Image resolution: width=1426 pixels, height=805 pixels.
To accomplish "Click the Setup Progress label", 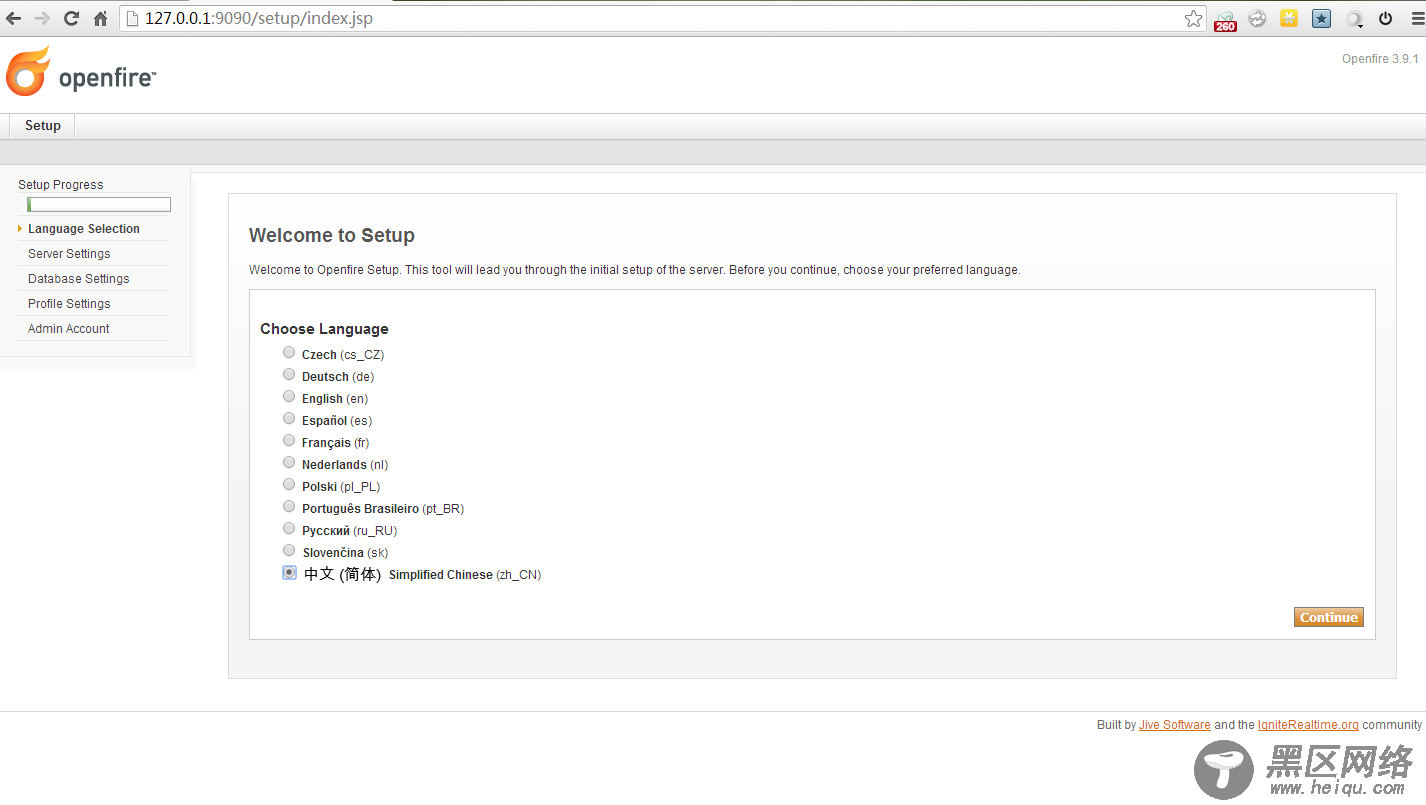I will [61, 185].
